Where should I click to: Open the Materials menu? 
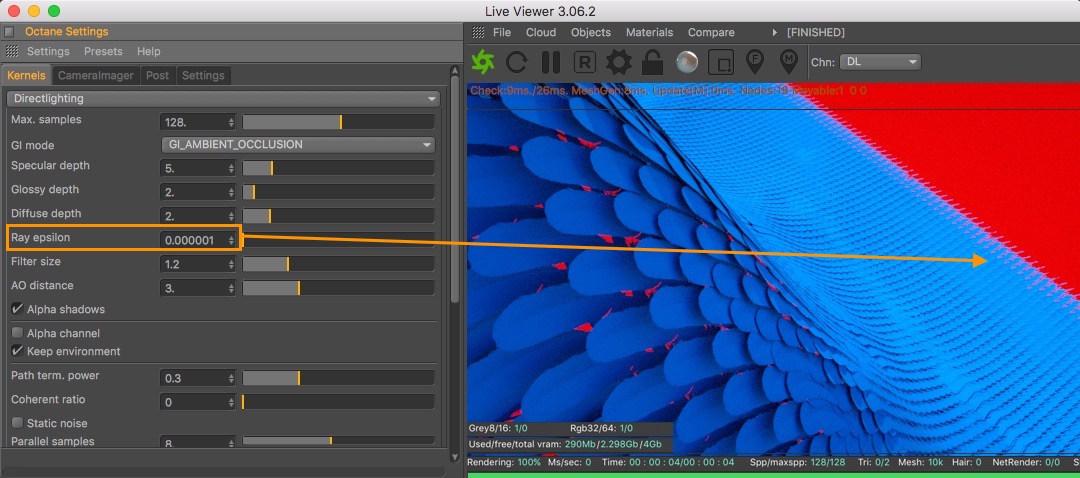tap(650, 32)
